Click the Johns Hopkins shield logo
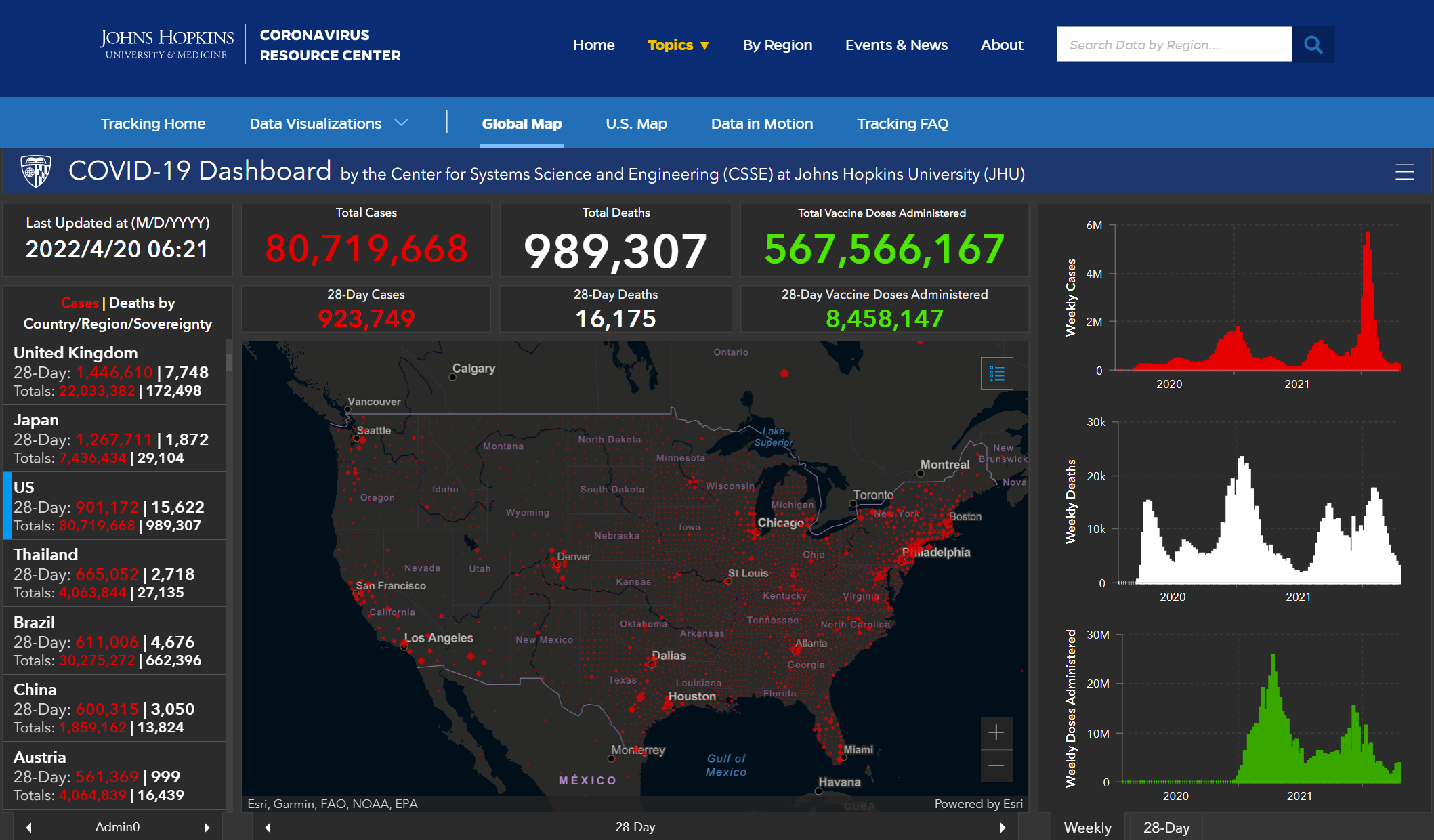The width and height of the screenshot is (1434, 840). (36, 171)
